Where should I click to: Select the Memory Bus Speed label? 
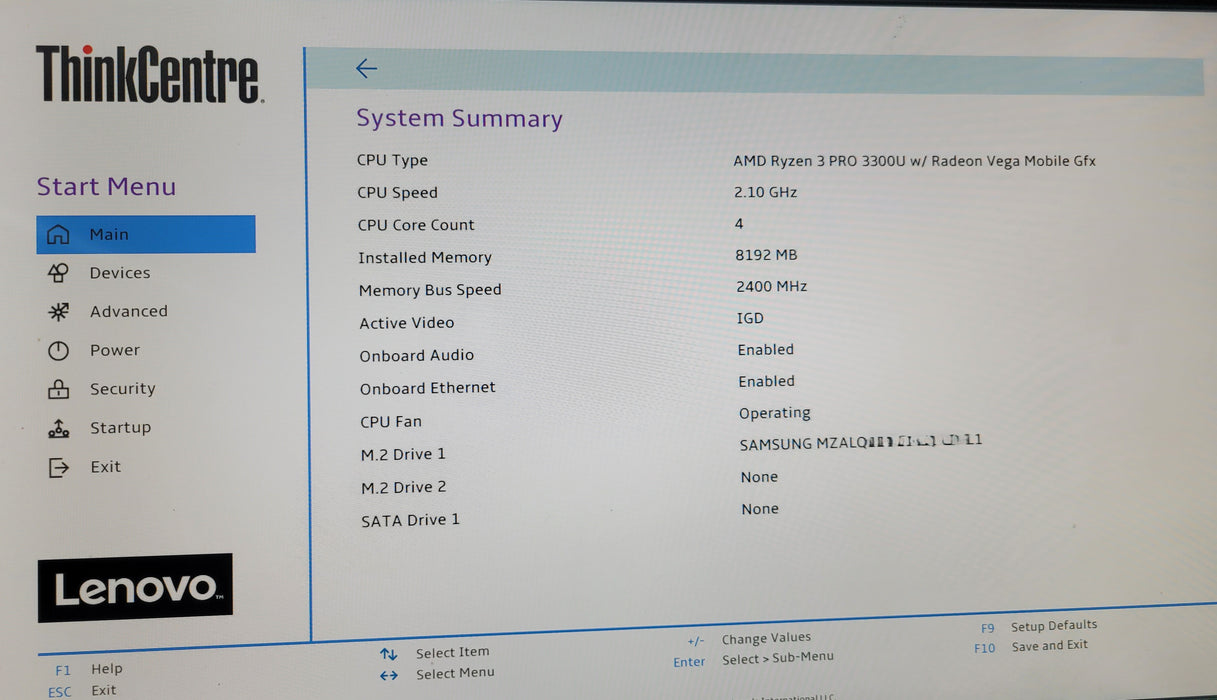tap(430, 290)
